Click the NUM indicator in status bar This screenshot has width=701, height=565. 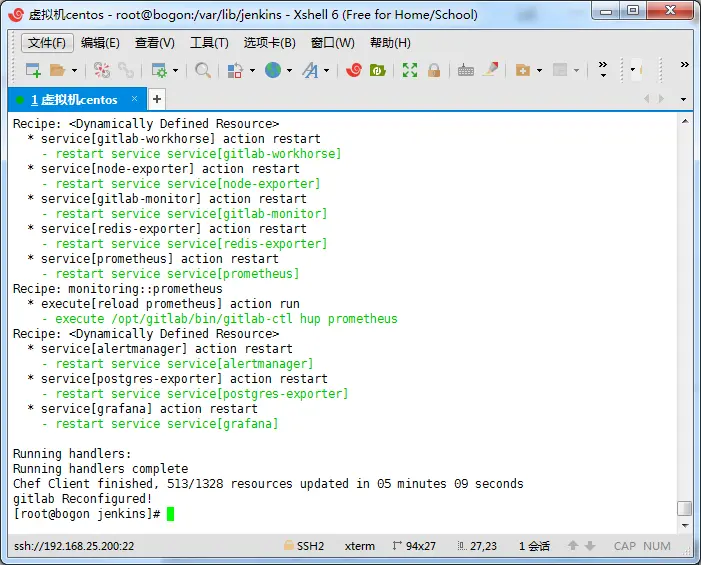point(657,546)
